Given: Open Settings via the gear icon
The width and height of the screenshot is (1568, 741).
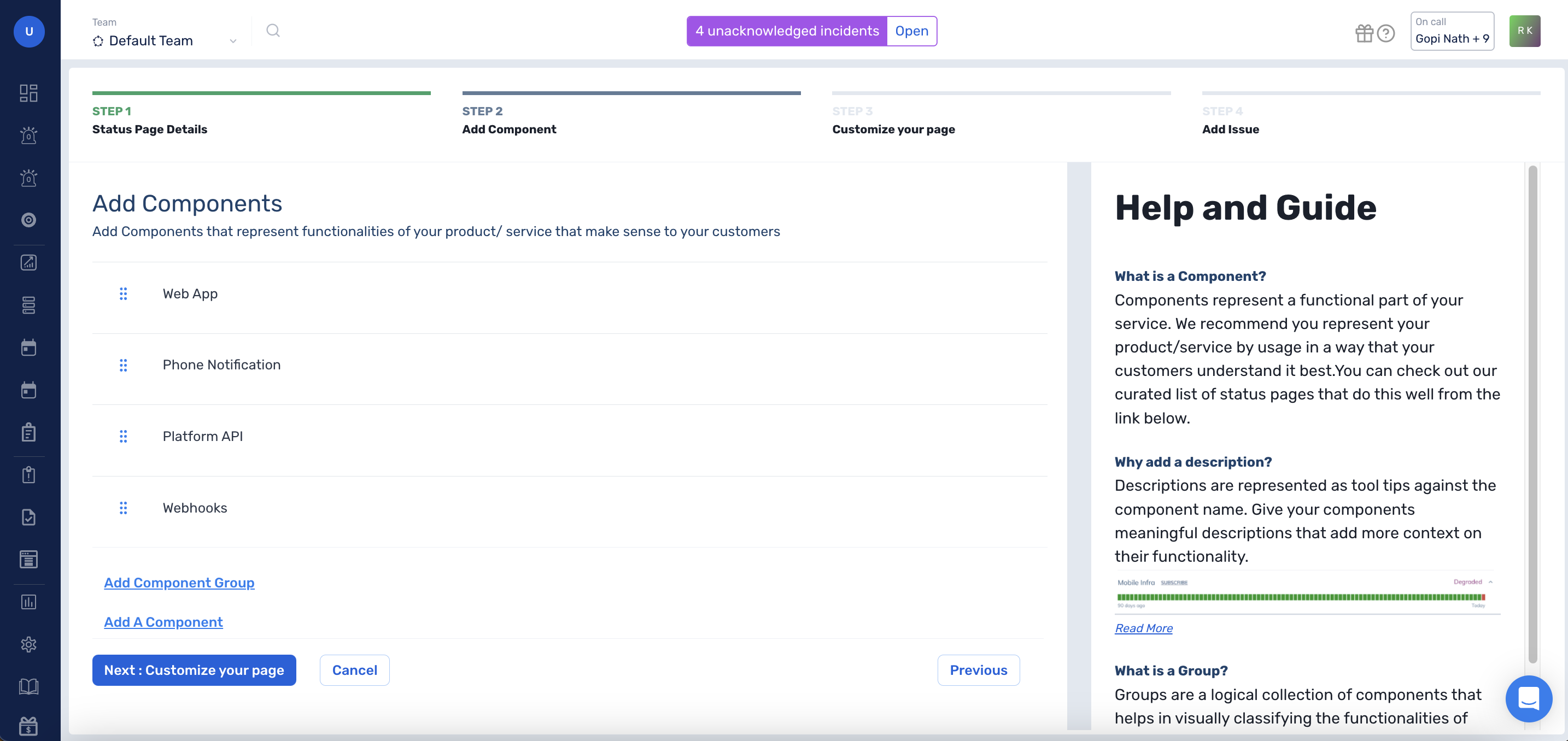Looking at the screenshot, I should coord(28,644).
